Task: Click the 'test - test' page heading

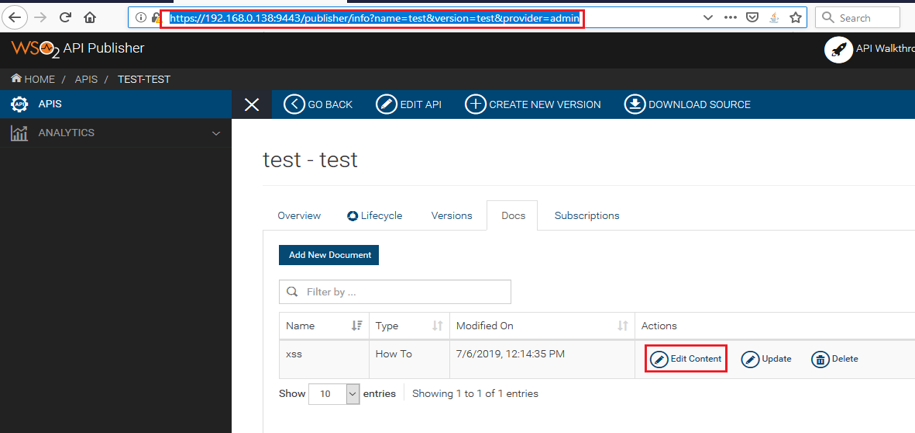Action: (310, 159)
